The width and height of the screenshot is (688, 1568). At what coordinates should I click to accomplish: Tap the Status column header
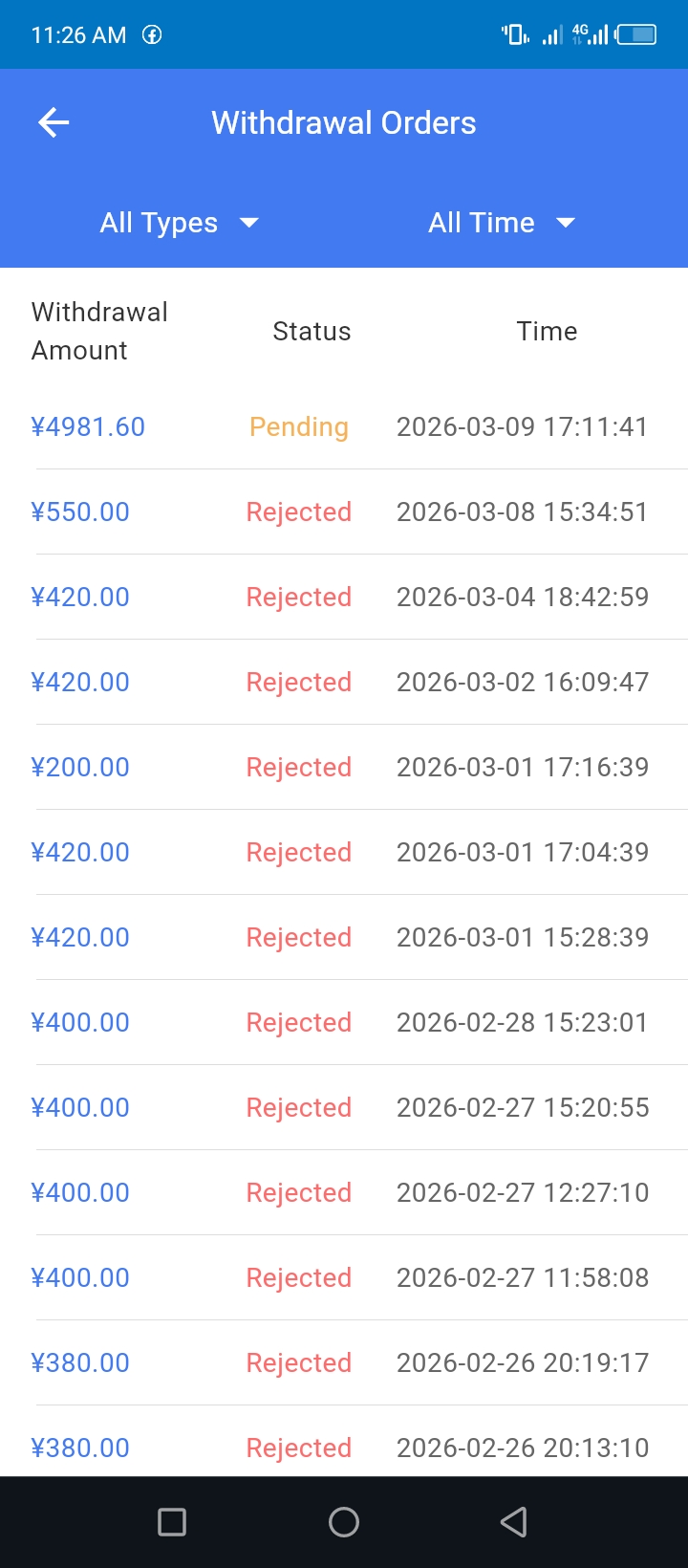pyautogui.click(x=312, y=331)
